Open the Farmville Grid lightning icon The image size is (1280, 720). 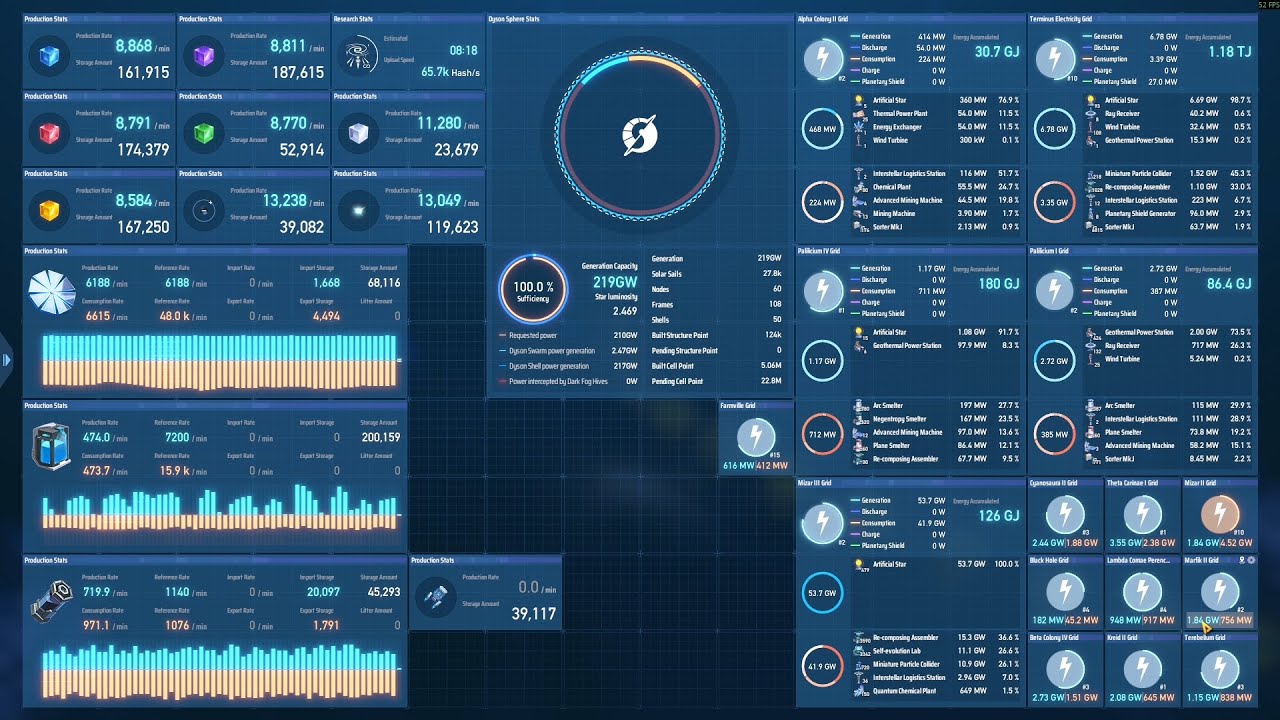click(x=755, y=437)
